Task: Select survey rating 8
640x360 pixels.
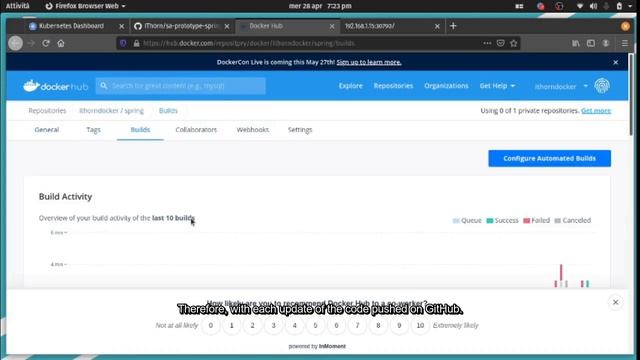Action: 378,325
